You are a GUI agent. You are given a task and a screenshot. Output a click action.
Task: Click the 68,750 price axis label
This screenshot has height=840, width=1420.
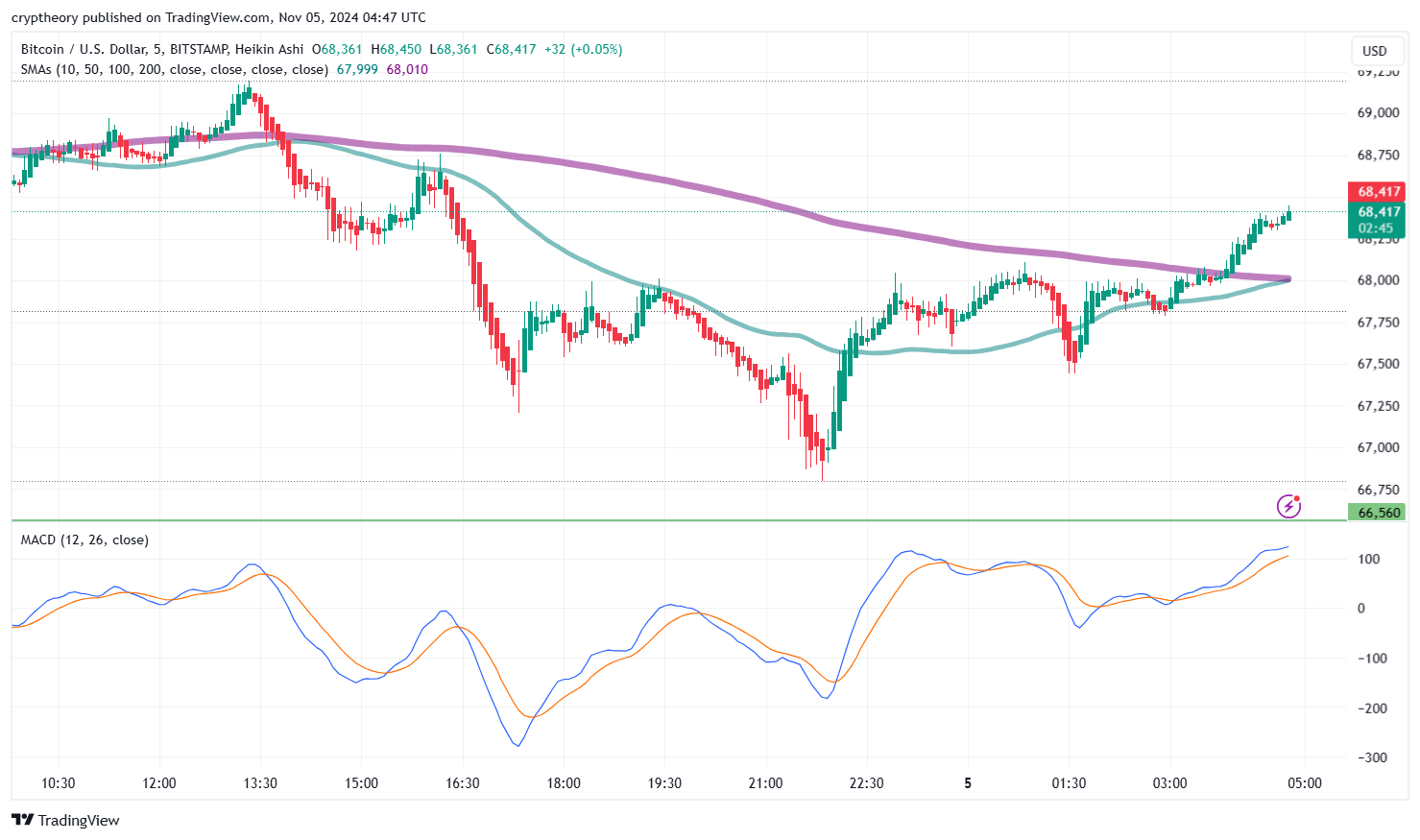click(x=1378, y=156)
